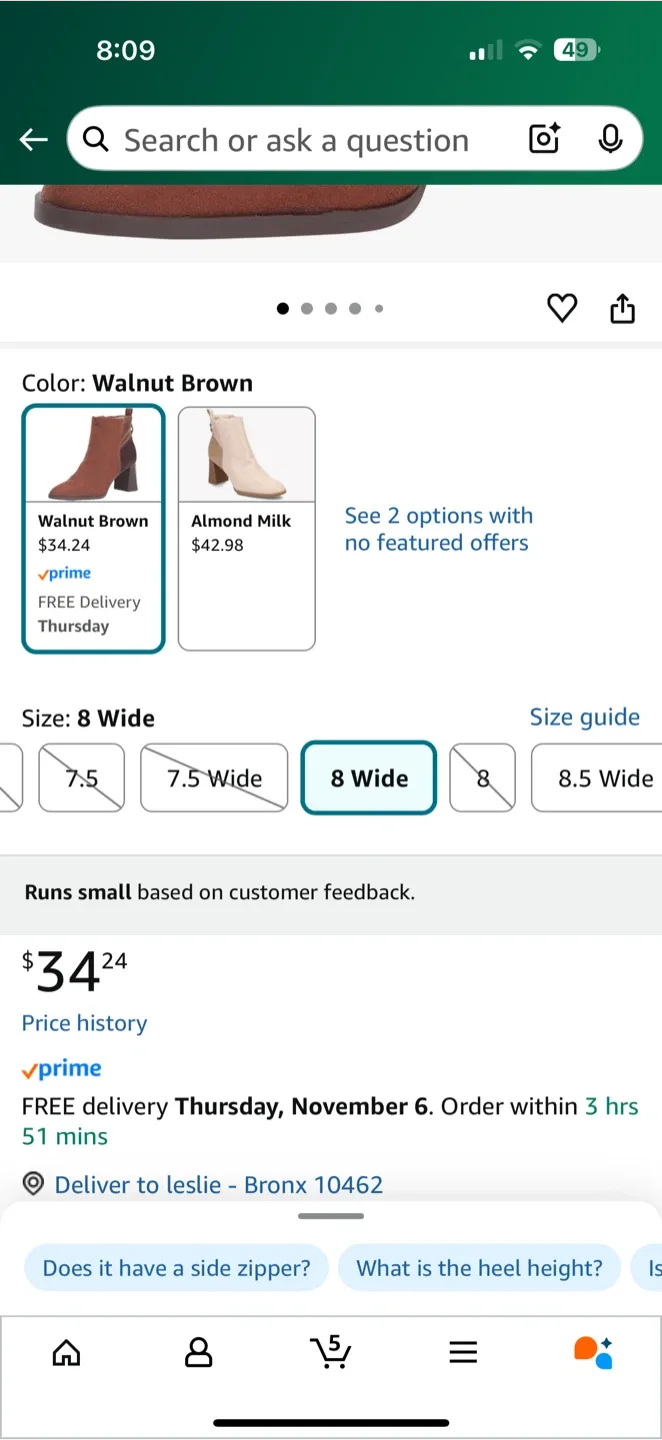The image size is (662, 1440).
Task: Open the Rufus AI assistant icon
Action: pyautogui.click(x=593, y=1352)
